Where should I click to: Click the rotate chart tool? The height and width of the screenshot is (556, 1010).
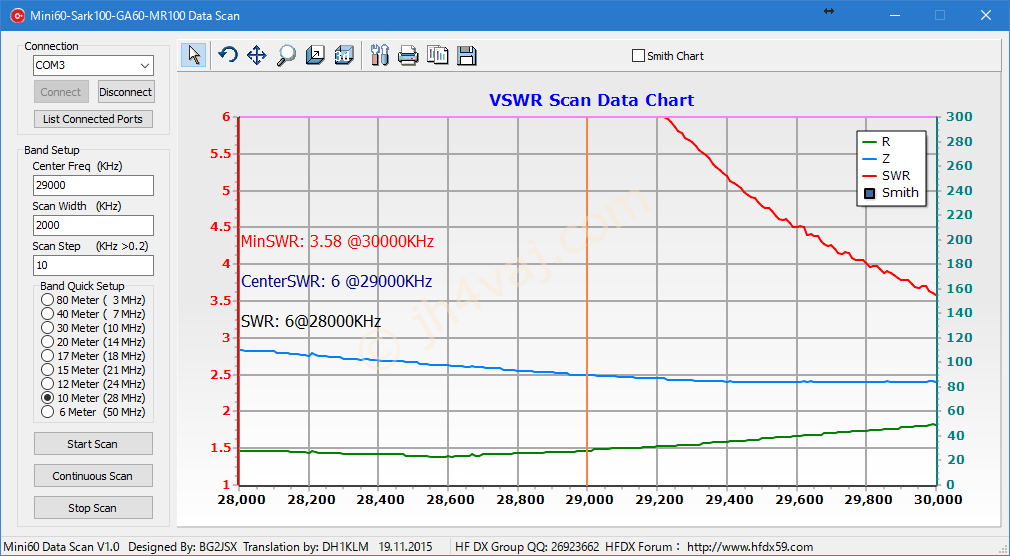coord(228,55)
